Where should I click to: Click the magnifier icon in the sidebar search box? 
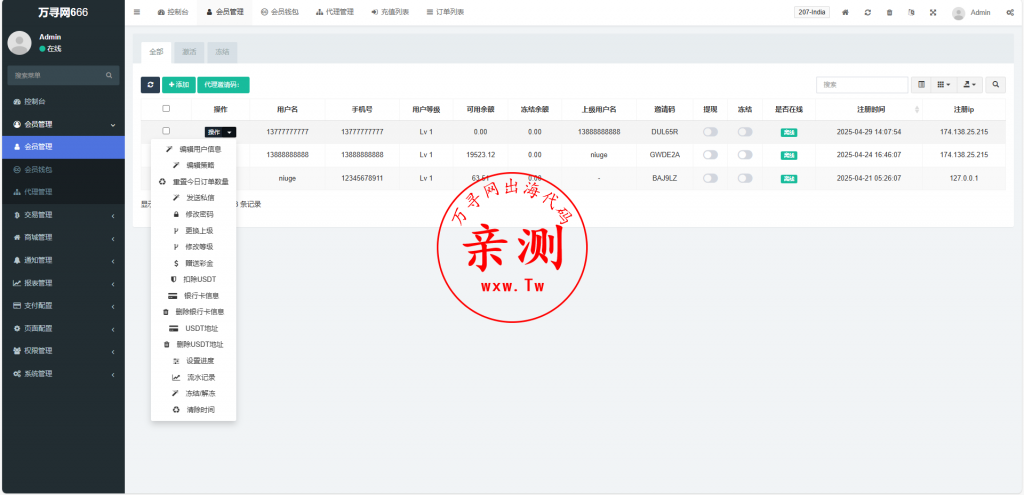tap(109, 75)
